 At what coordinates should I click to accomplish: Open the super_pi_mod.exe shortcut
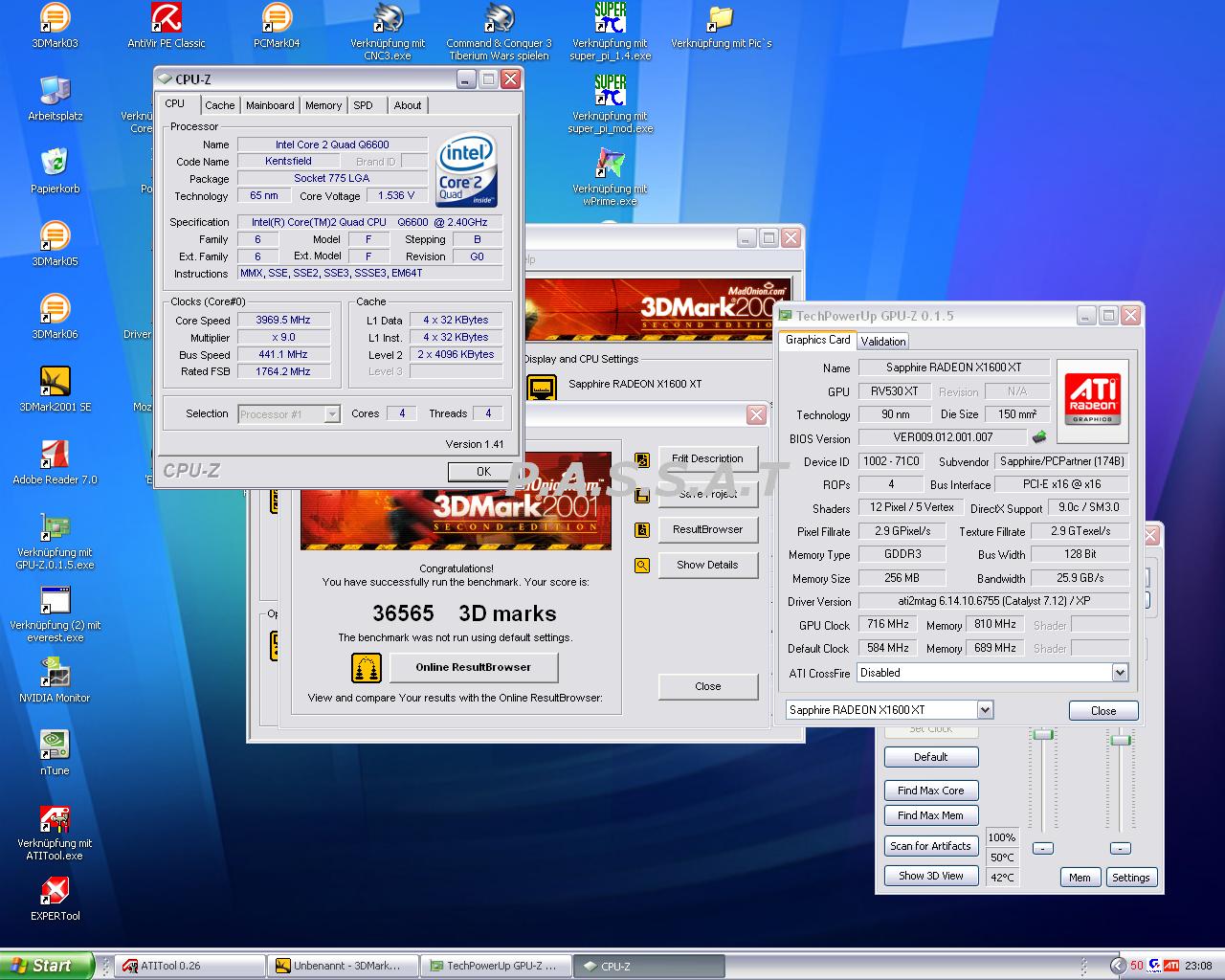(x=610, y=104)
